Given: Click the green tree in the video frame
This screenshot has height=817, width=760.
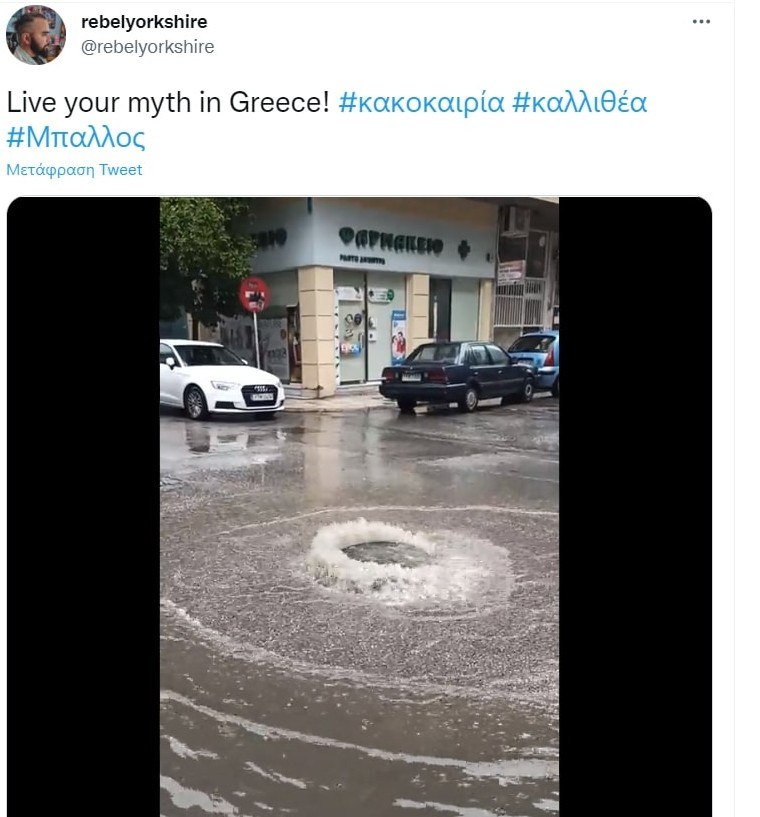Looking at the screenshot, I should (x=204, y=258).
